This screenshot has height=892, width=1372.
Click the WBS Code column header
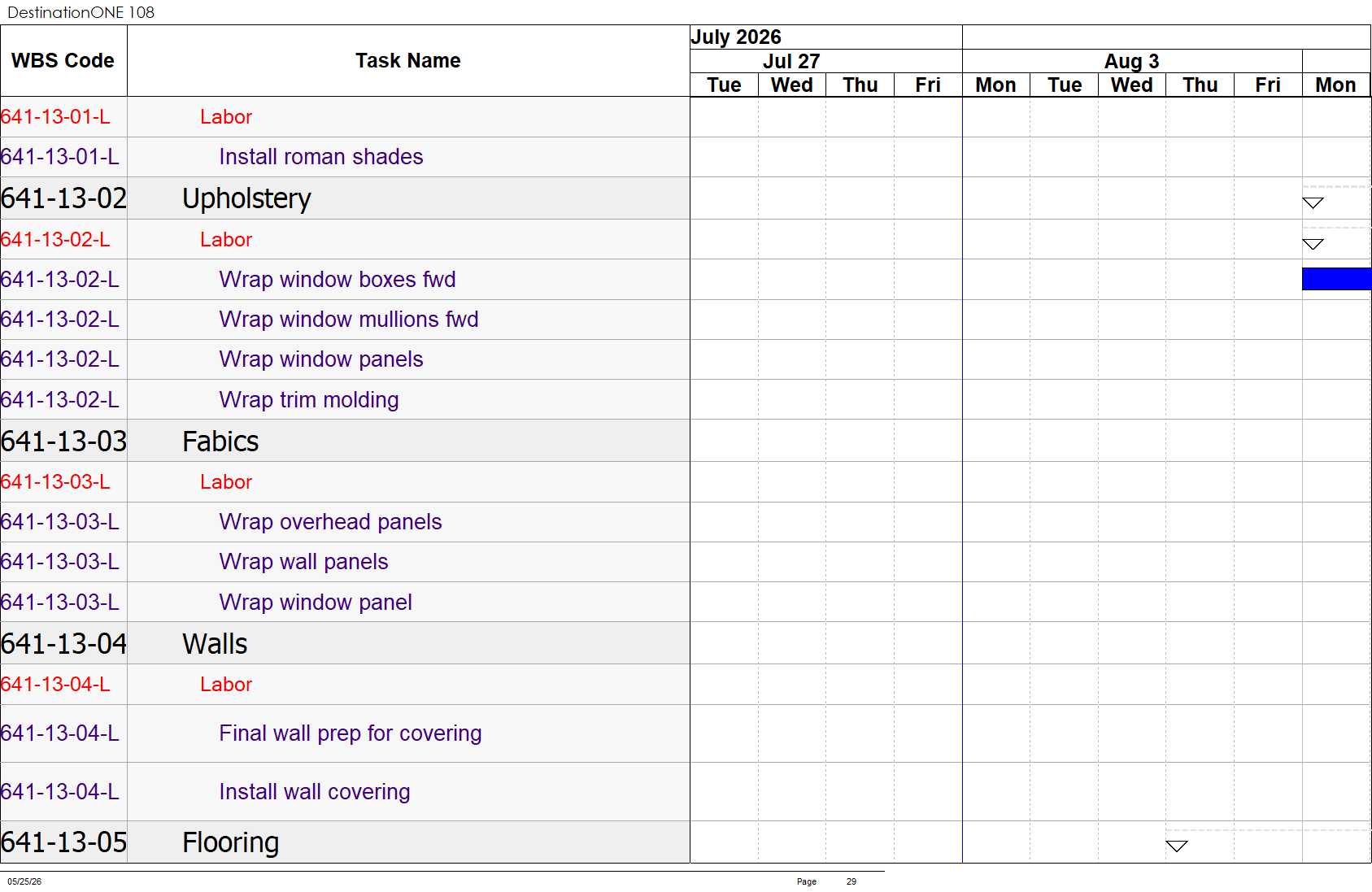click(63, 61)
